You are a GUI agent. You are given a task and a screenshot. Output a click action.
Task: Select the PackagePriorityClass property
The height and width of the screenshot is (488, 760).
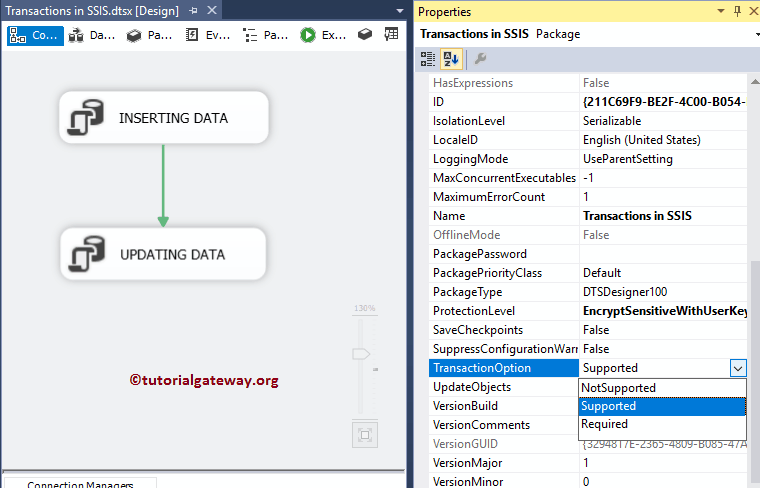pos(504,273)
